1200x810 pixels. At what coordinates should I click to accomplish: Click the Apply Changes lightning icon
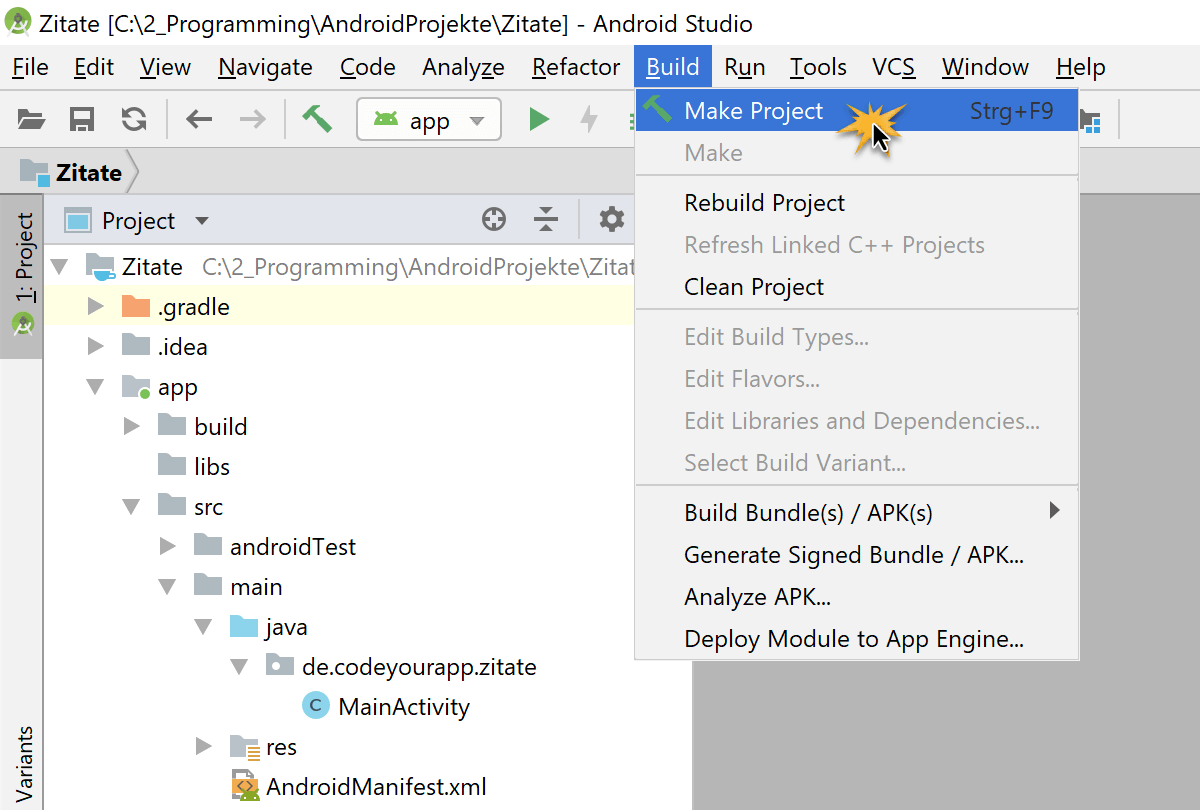tap(590, 120)
